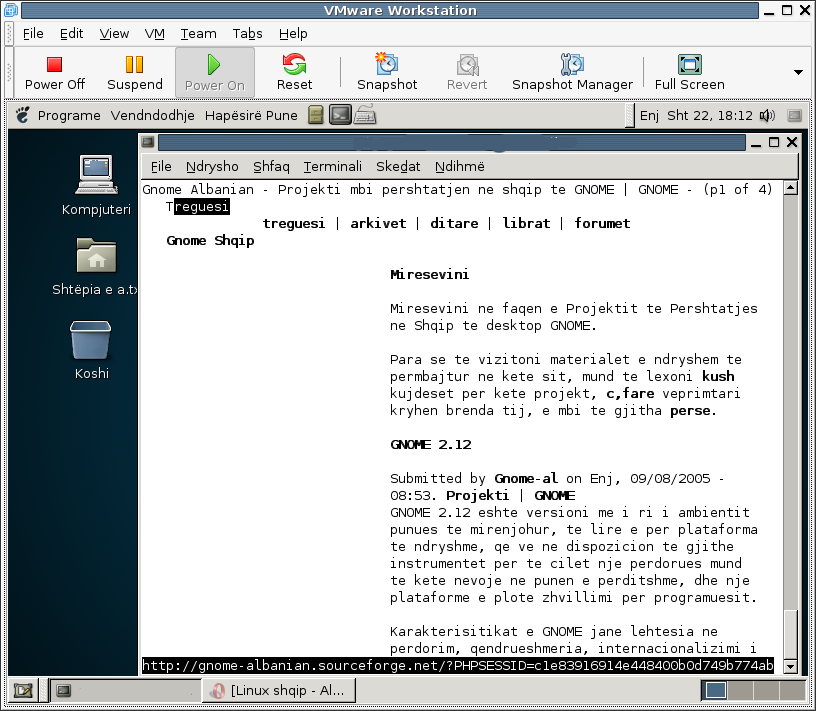The height and width of the screenshot is (711, 816).
Task: Click the Show Desktop button
Action: (x=23, y=691)
